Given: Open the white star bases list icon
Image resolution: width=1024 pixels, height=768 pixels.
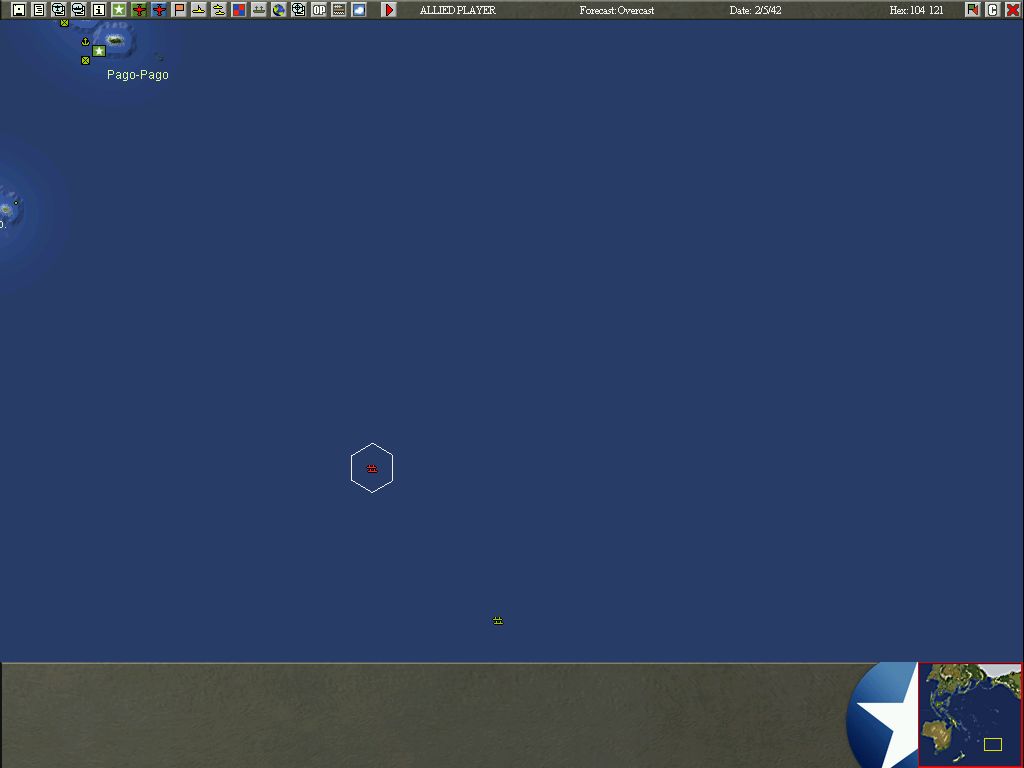Looking at the screenshot, I should tap(119, 10).
